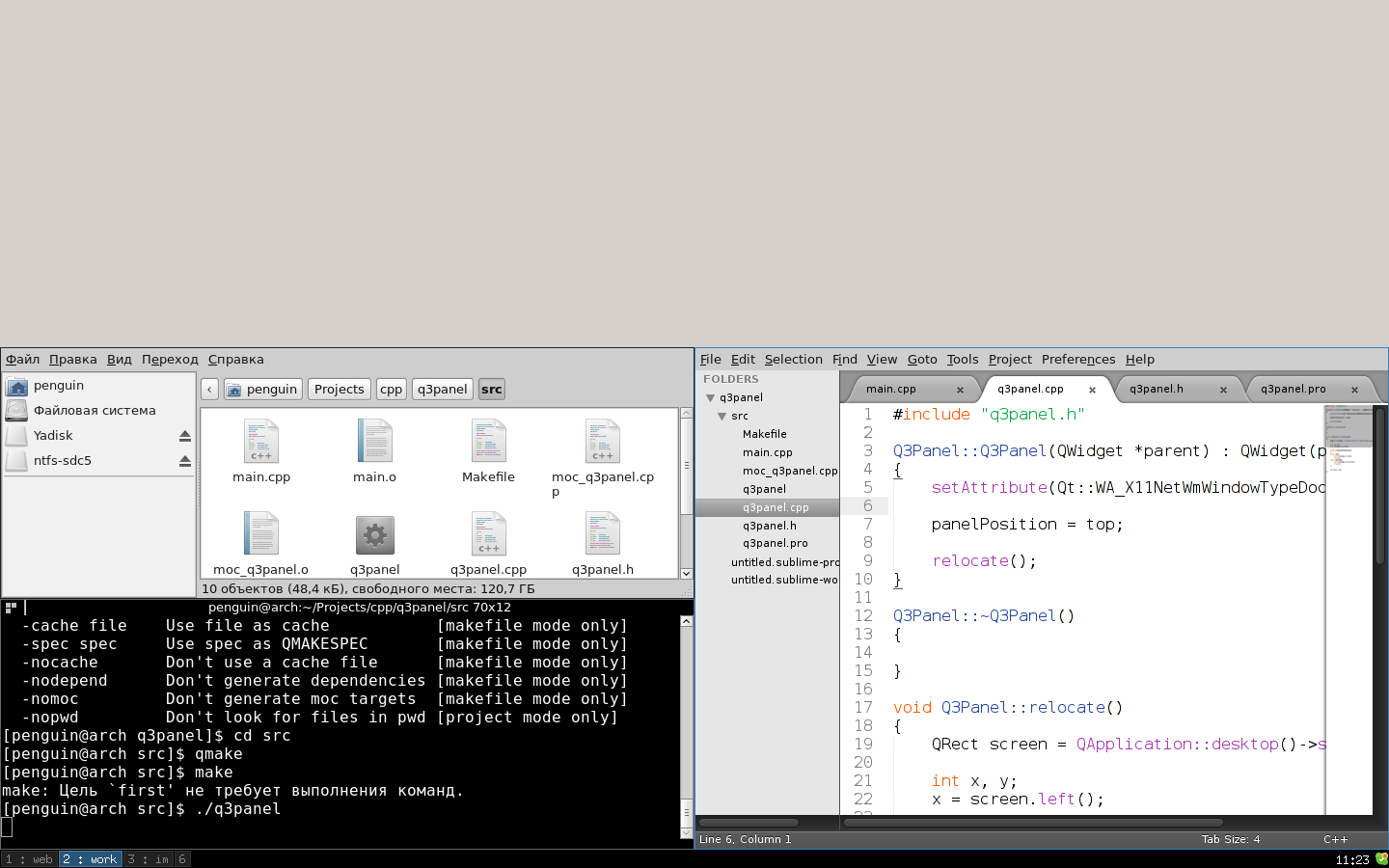The width and height of the screenshot is (1389, 868).
Task: Select the Makefile icon in file manager
Action: tap(489, 441)
